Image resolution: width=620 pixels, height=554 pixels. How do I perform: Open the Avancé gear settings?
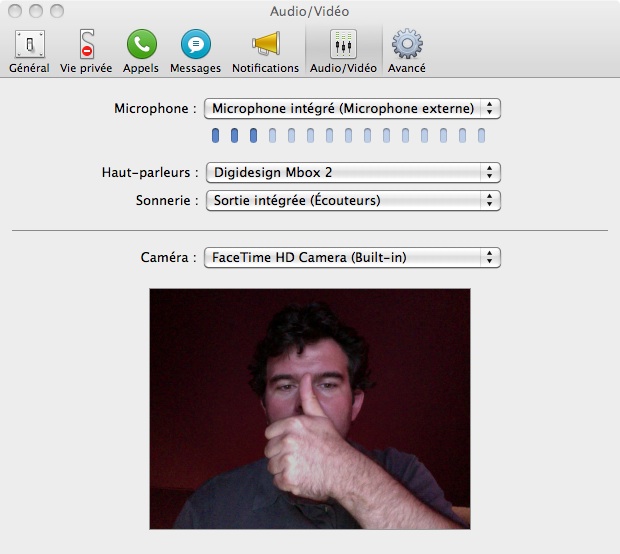pos(407,50)
